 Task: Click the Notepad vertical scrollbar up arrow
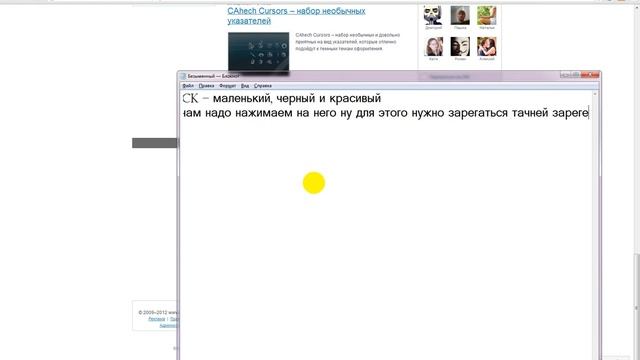point(595,94)
